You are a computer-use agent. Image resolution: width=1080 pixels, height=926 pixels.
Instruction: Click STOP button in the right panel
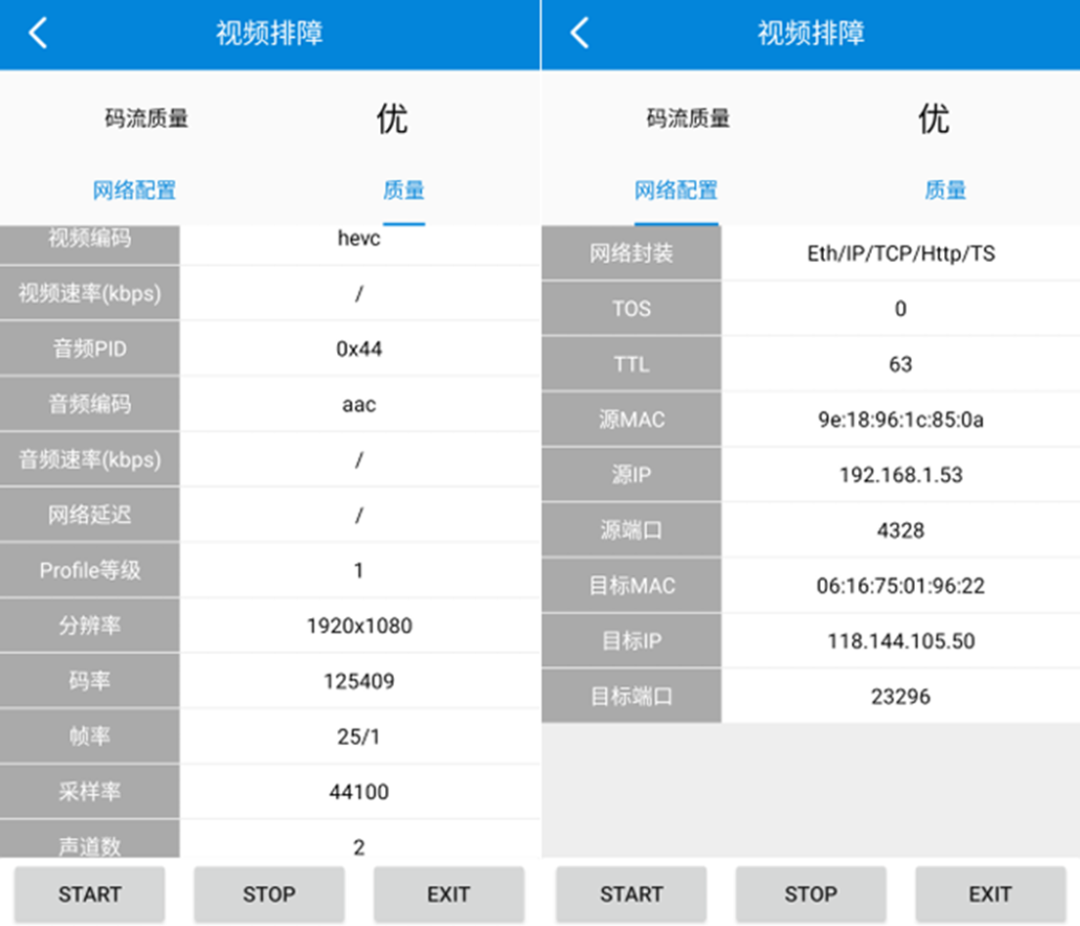(810, 894)
